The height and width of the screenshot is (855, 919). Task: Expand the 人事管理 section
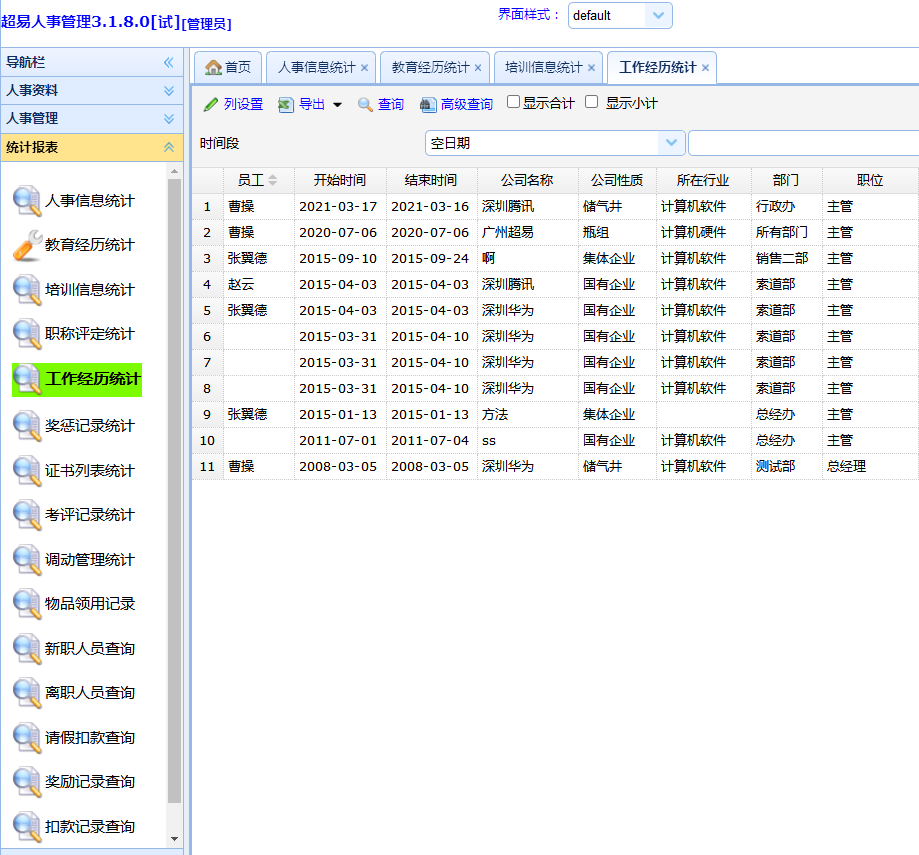(169, 118)
